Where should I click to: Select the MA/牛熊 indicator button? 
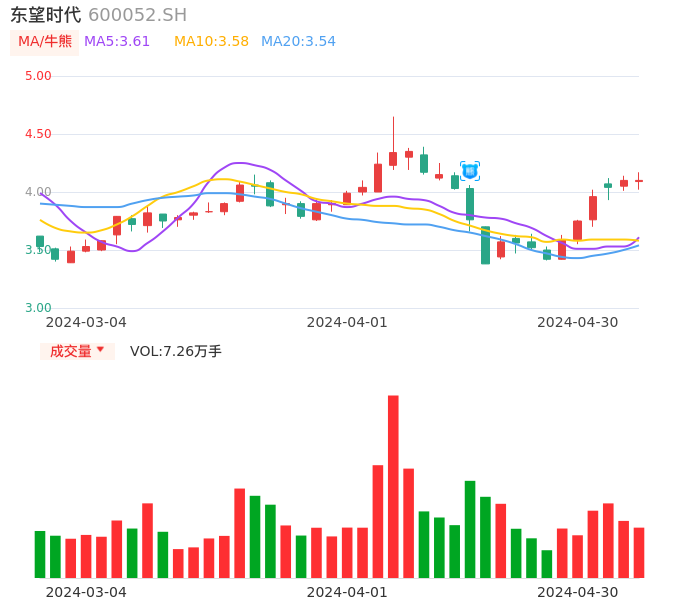pyautogui.click(x=45, y=42)
